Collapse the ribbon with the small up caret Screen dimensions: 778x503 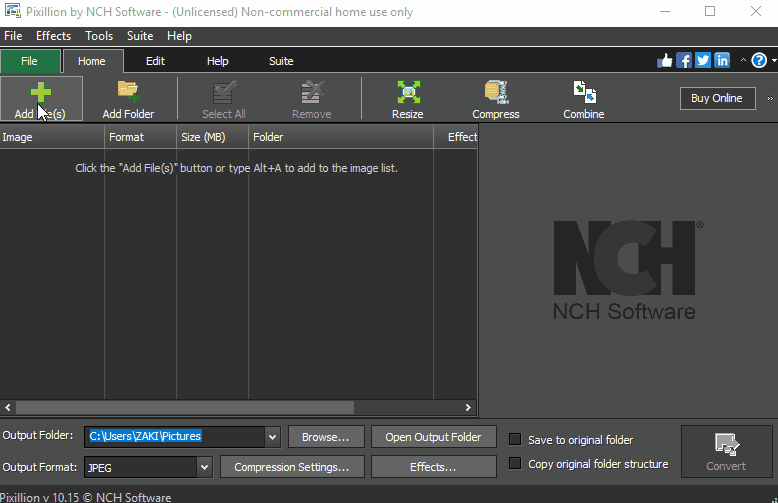point(743,61)
